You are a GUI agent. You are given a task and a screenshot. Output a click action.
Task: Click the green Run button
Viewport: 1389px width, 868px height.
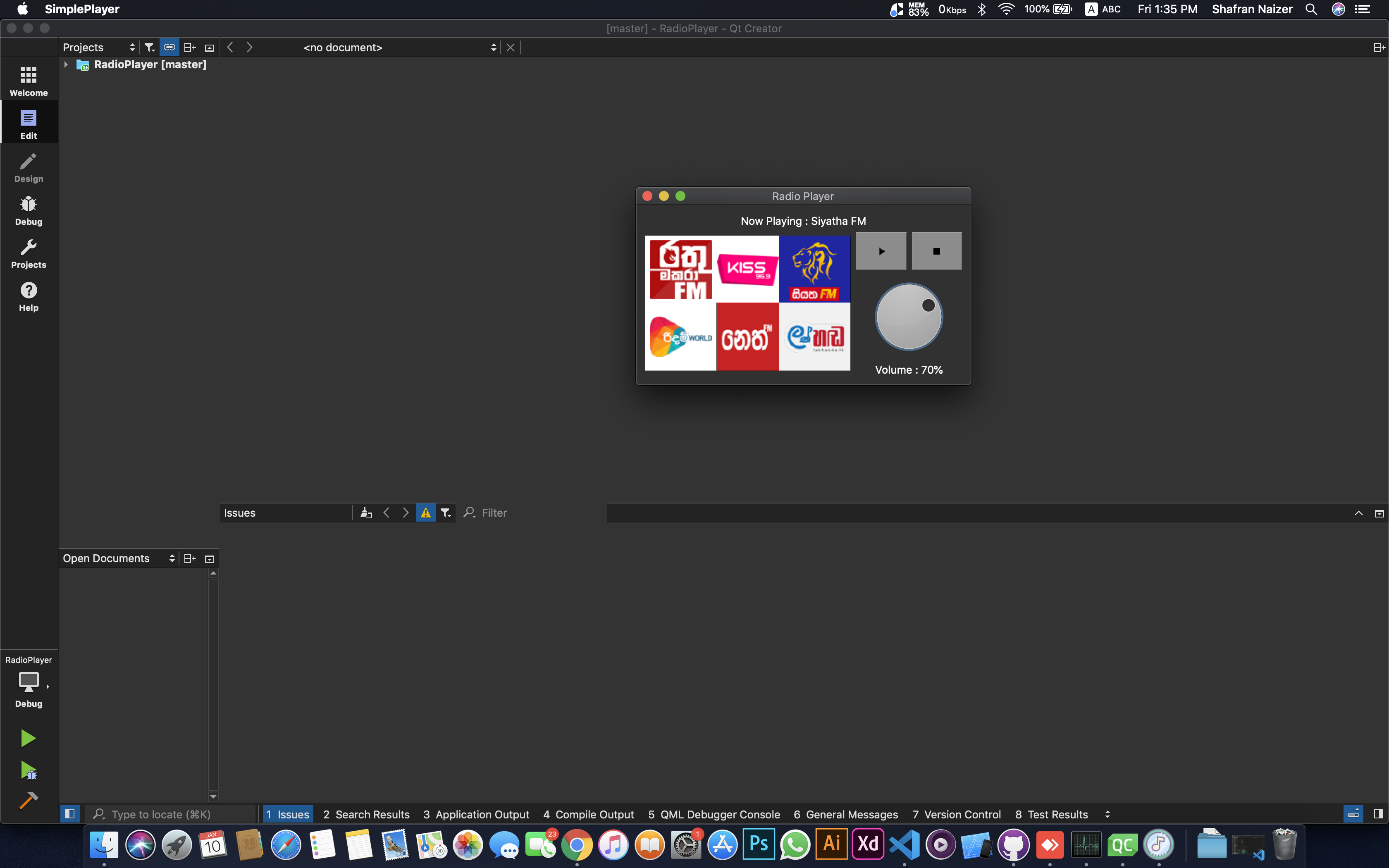(28, 738)
